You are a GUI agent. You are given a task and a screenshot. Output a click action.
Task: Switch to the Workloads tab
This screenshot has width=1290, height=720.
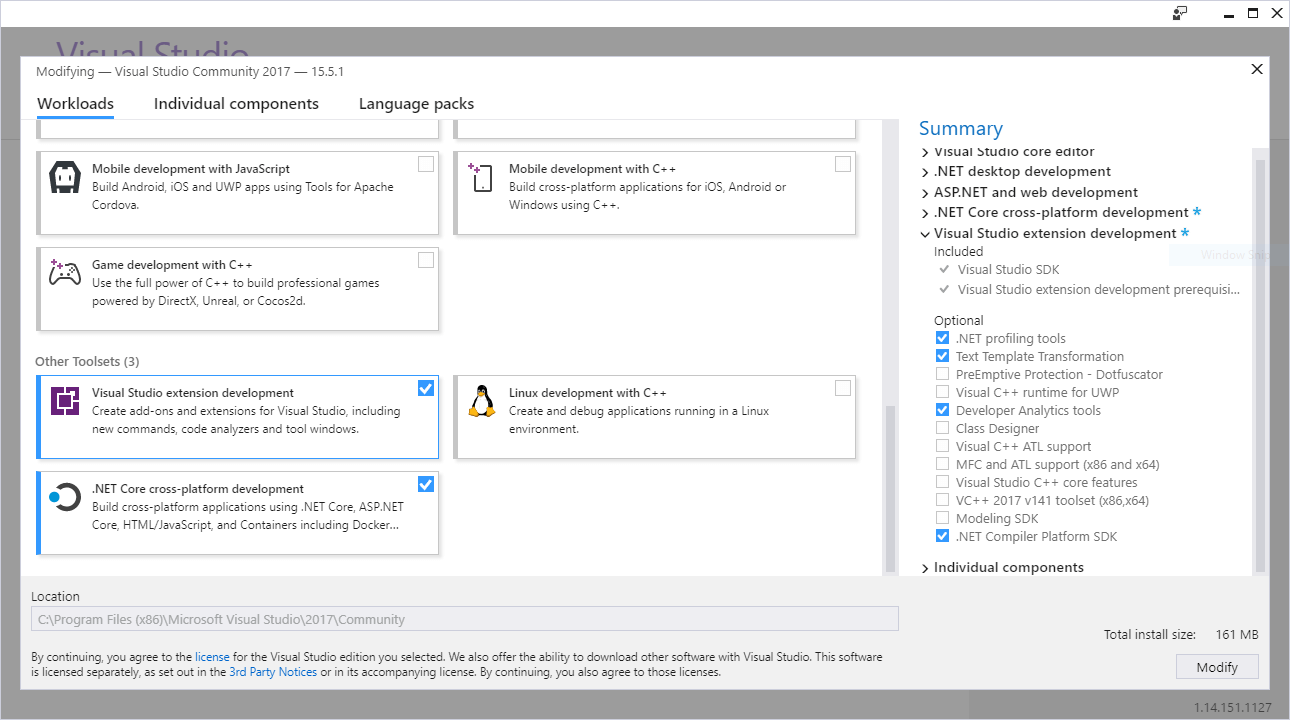point(75,104)
